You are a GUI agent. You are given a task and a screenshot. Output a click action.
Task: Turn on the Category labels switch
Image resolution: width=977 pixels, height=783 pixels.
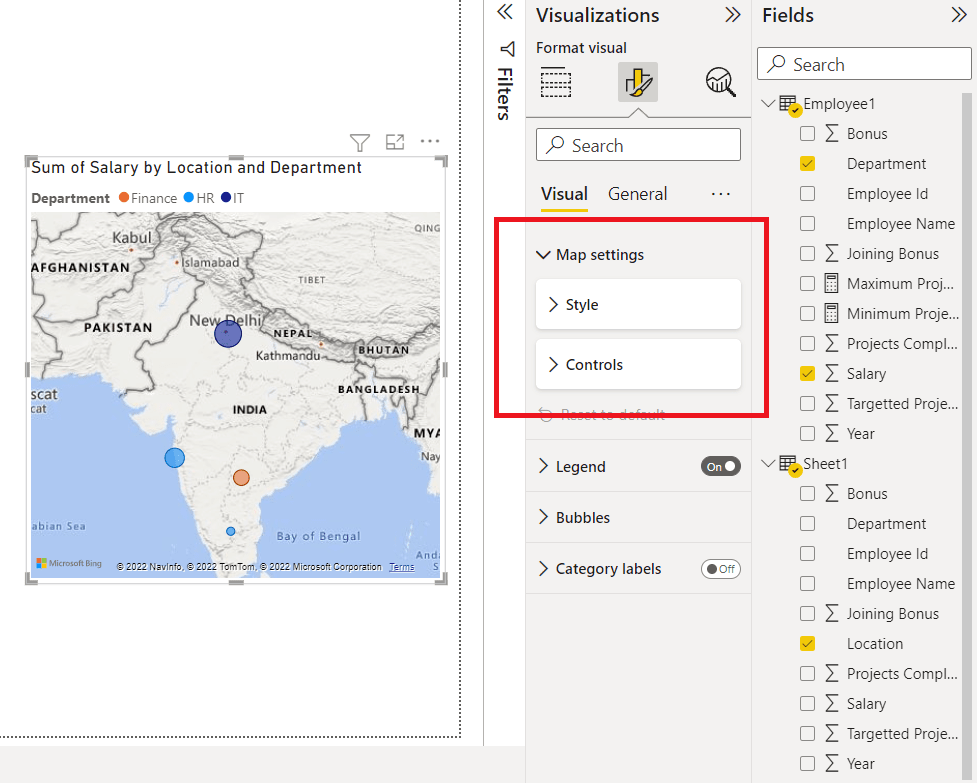[x=721, y=569]
